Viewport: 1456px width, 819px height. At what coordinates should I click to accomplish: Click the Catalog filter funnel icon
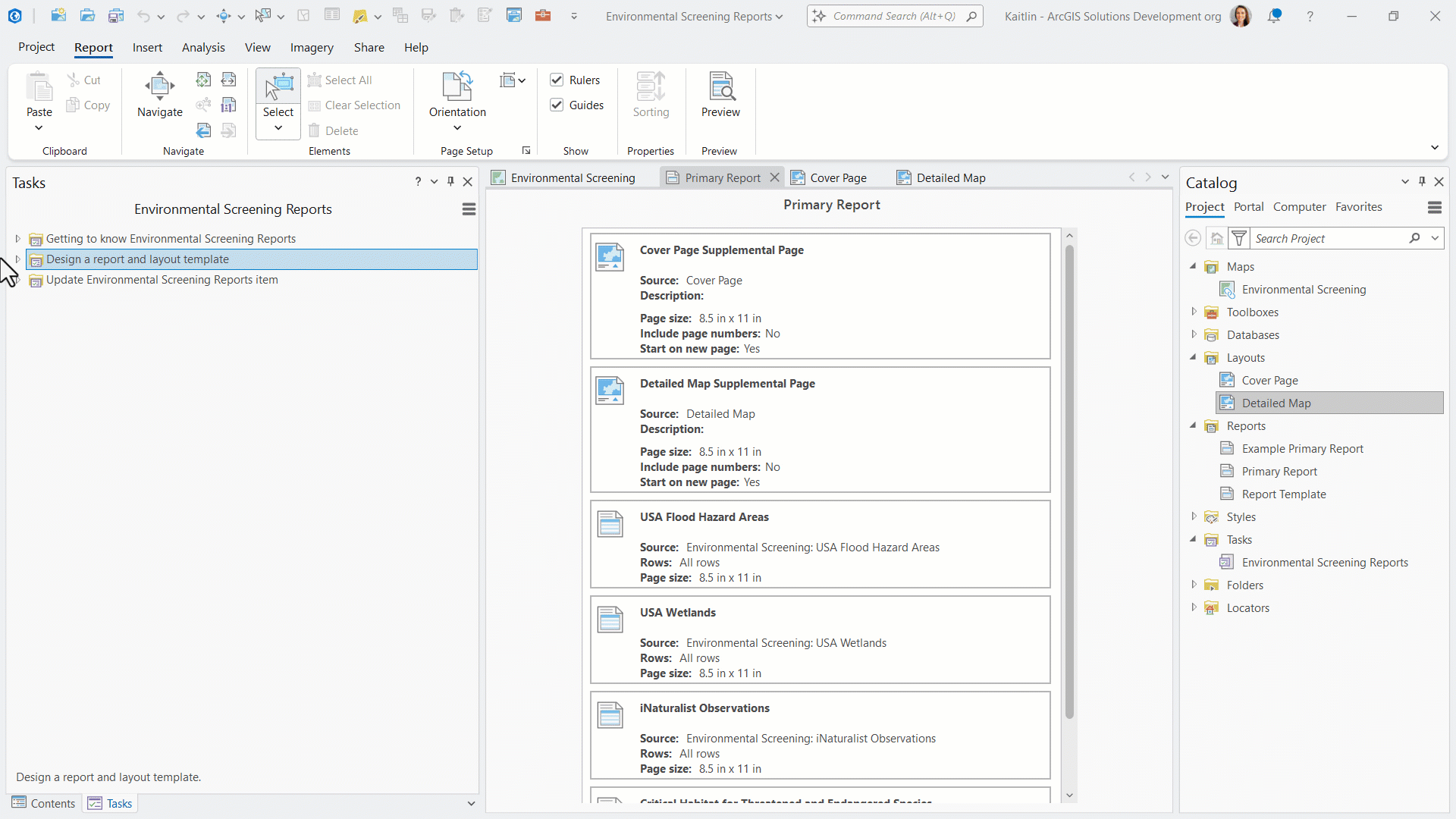(1239, 238)
